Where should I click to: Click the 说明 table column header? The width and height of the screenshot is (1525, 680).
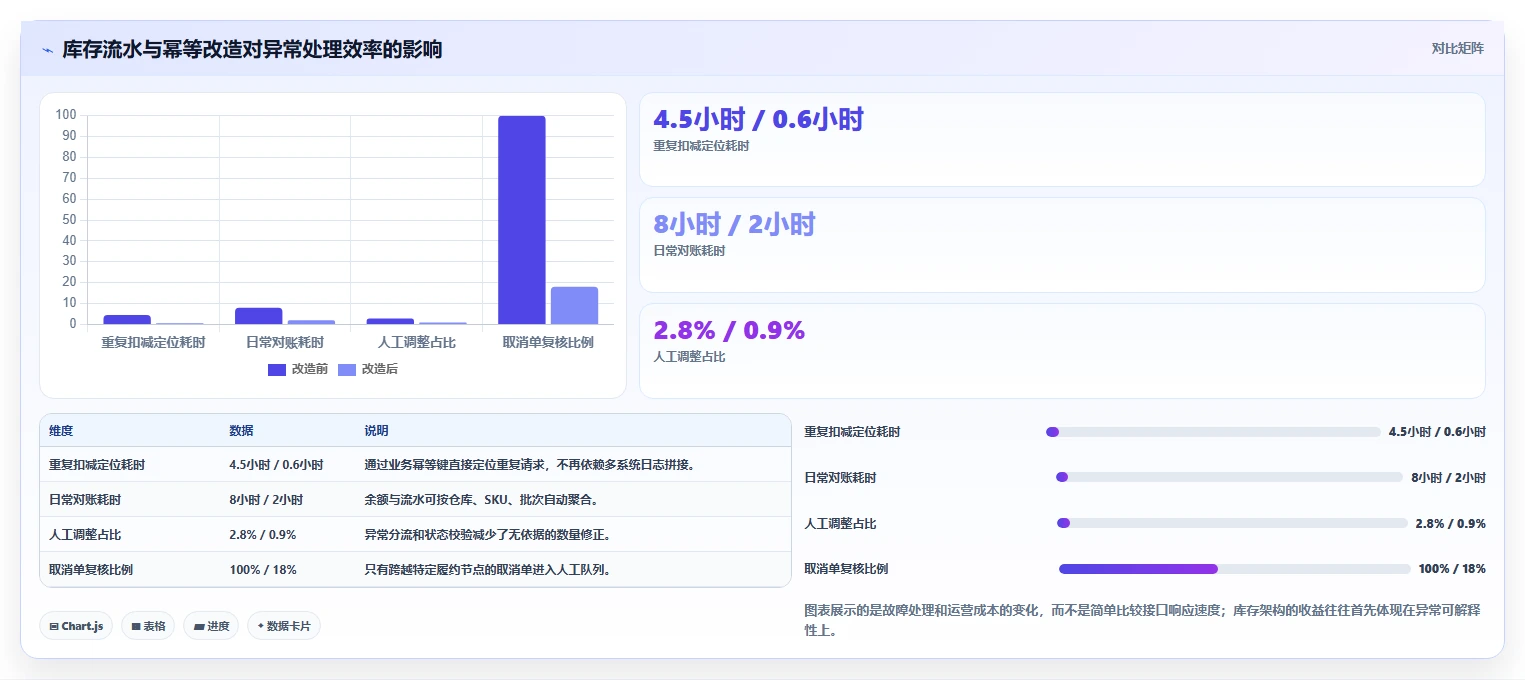pyautogui.click(x=376, y=431)
